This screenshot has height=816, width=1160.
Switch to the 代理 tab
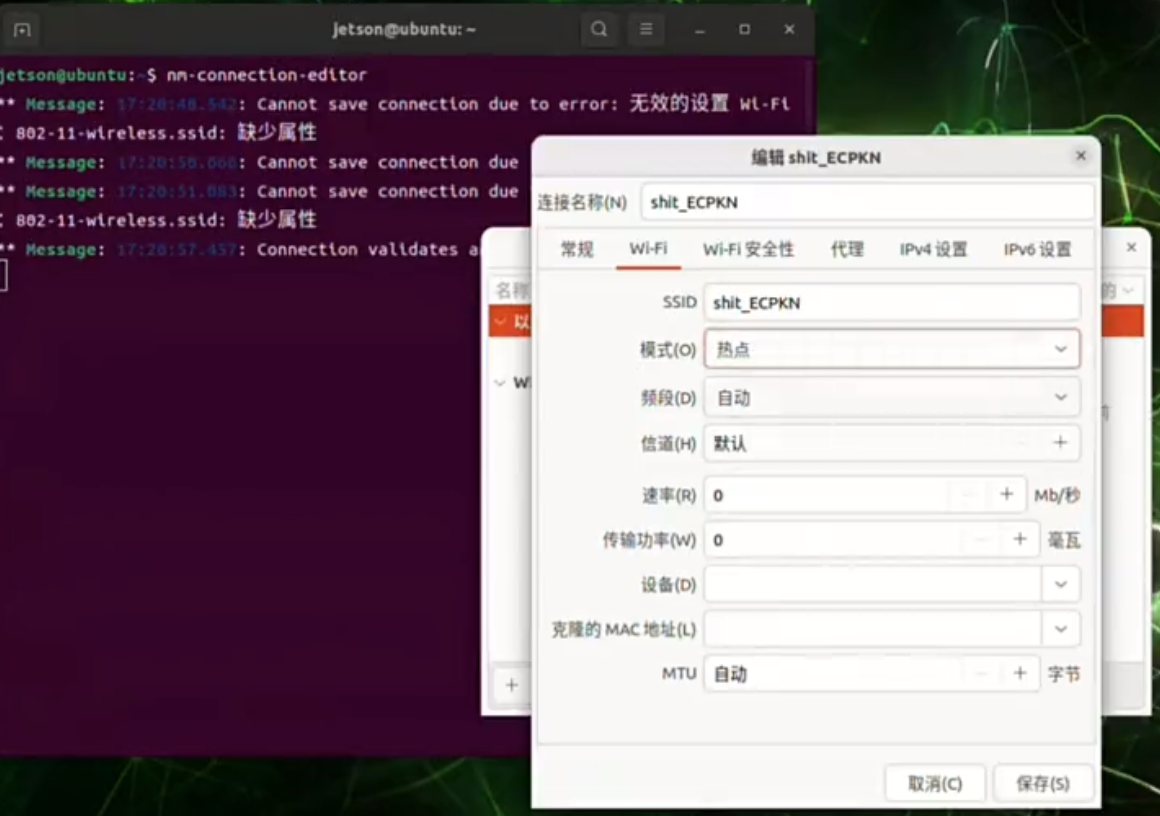click(847, 249)
